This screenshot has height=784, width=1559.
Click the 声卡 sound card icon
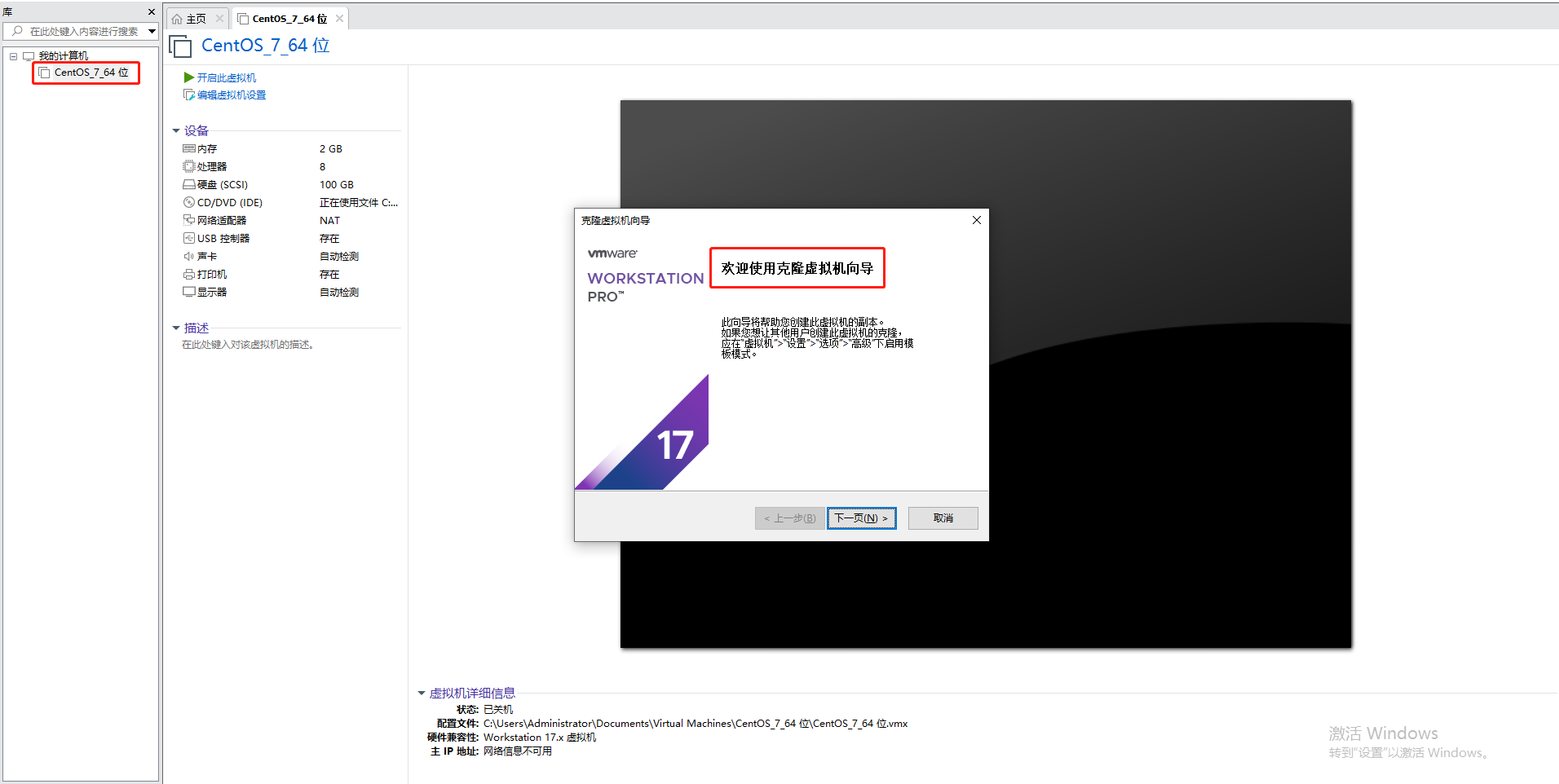pos(189,256)
